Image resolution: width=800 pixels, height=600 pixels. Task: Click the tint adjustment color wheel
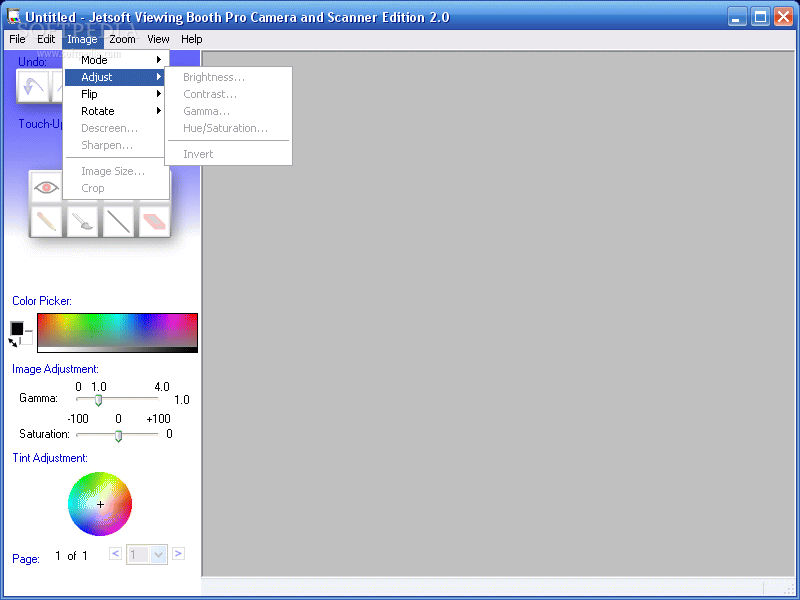100,504
